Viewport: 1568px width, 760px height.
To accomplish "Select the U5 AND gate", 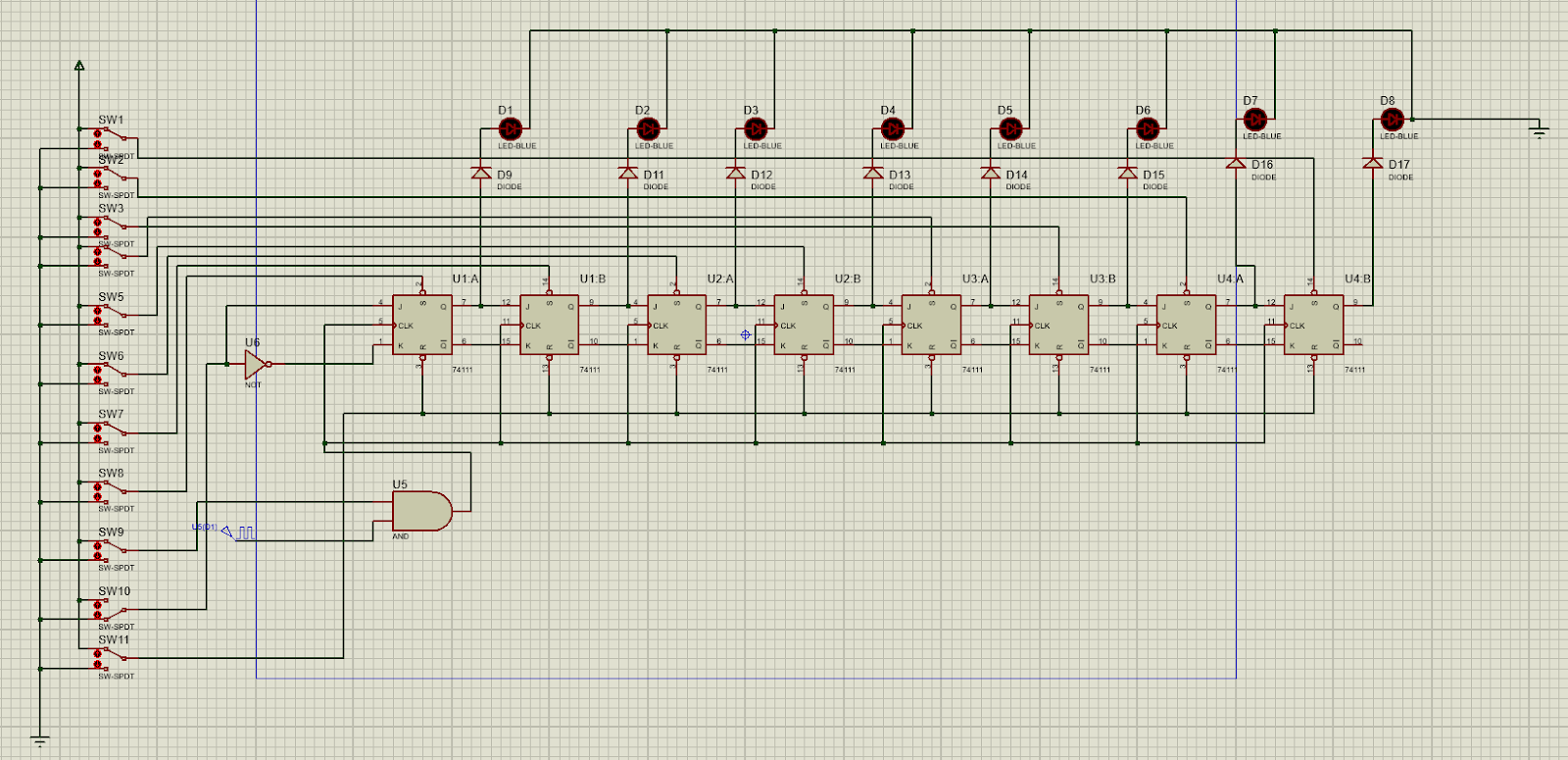I will click(x=422, y=511).
